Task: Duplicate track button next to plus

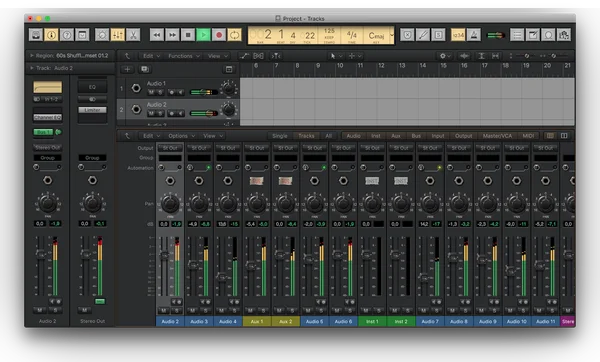Action: (144, 69)
